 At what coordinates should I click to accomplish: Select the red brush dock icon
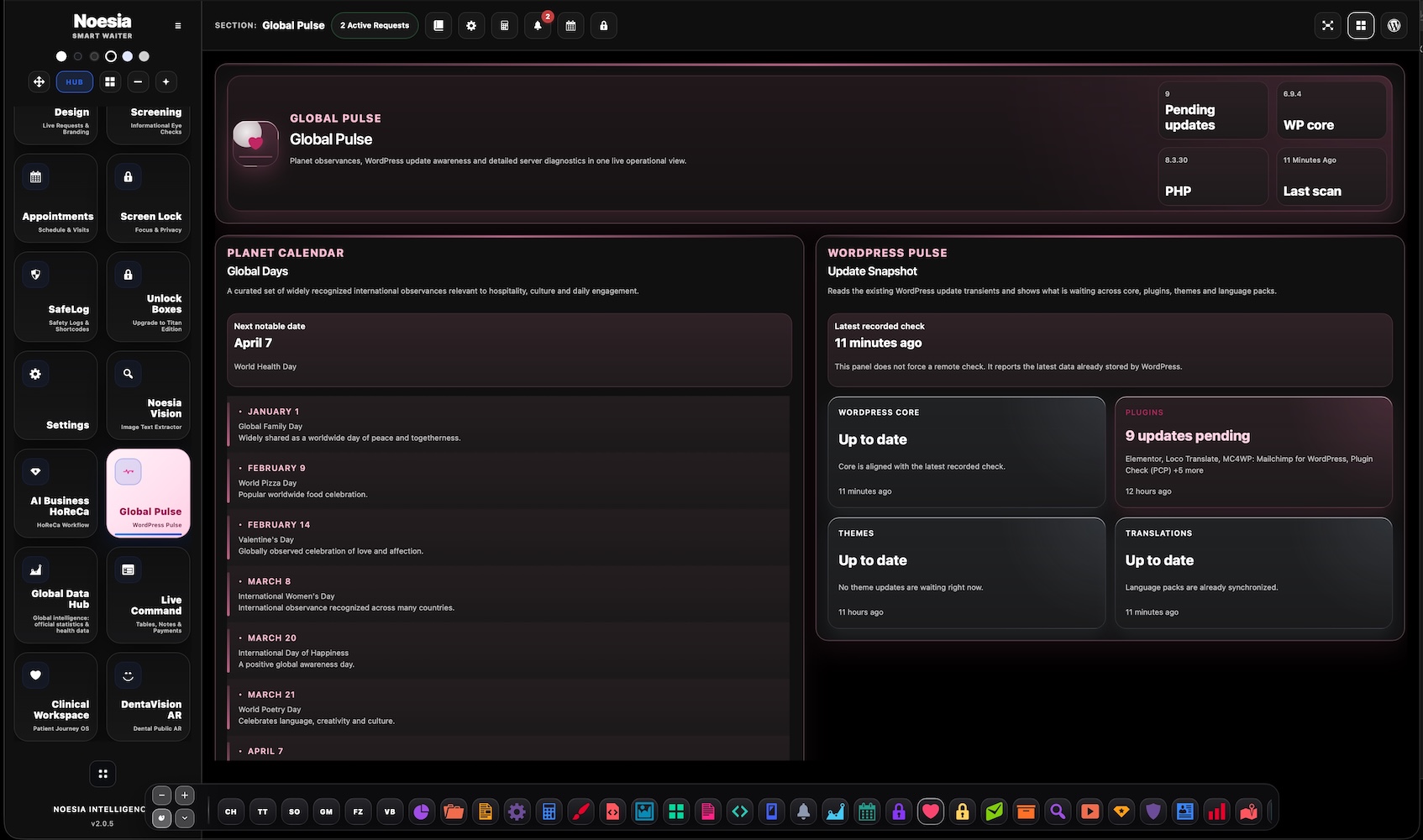pos(580,811)
